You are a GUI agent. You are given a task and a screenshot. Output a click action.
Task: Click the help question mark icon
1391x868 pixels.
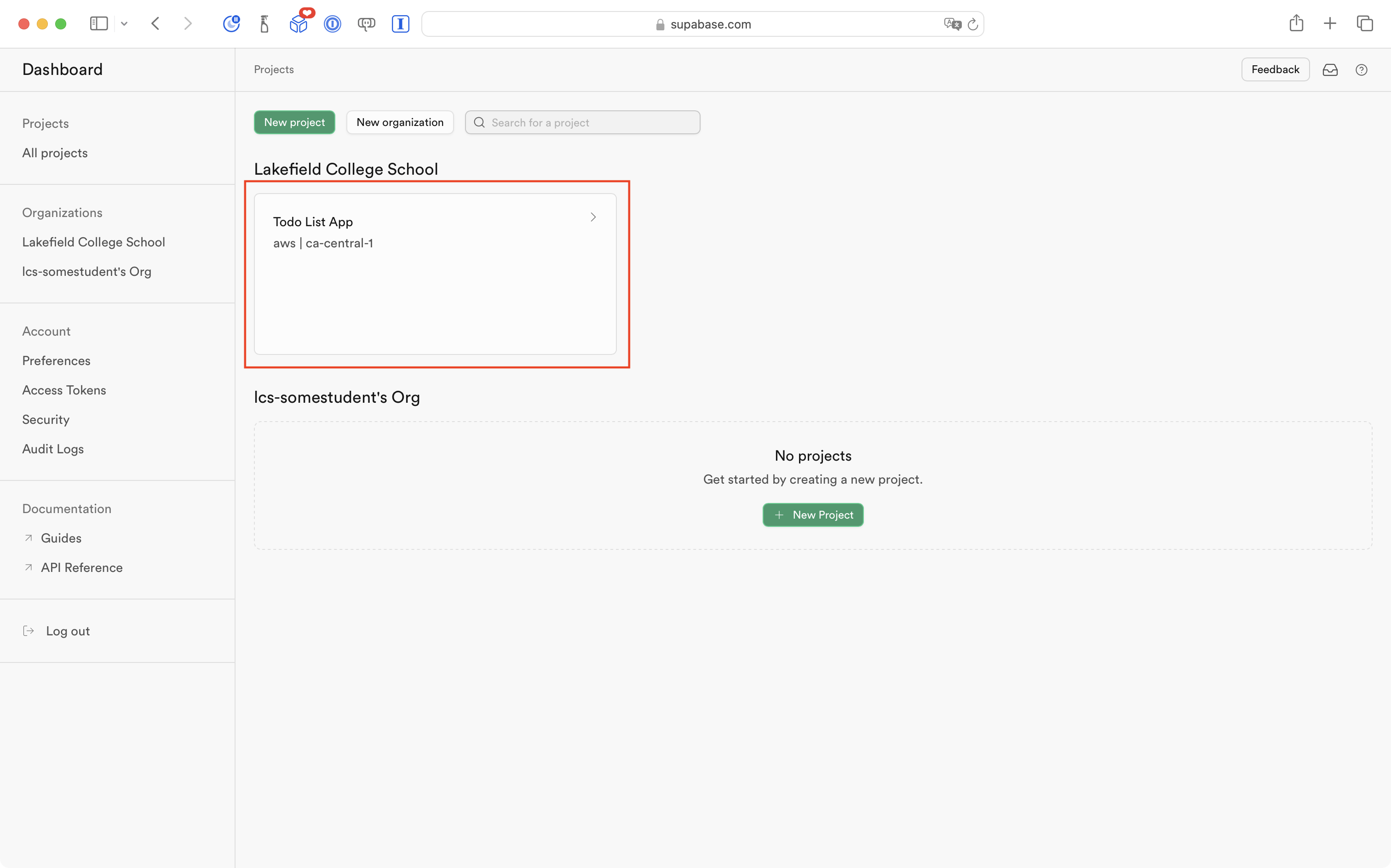1361,69
